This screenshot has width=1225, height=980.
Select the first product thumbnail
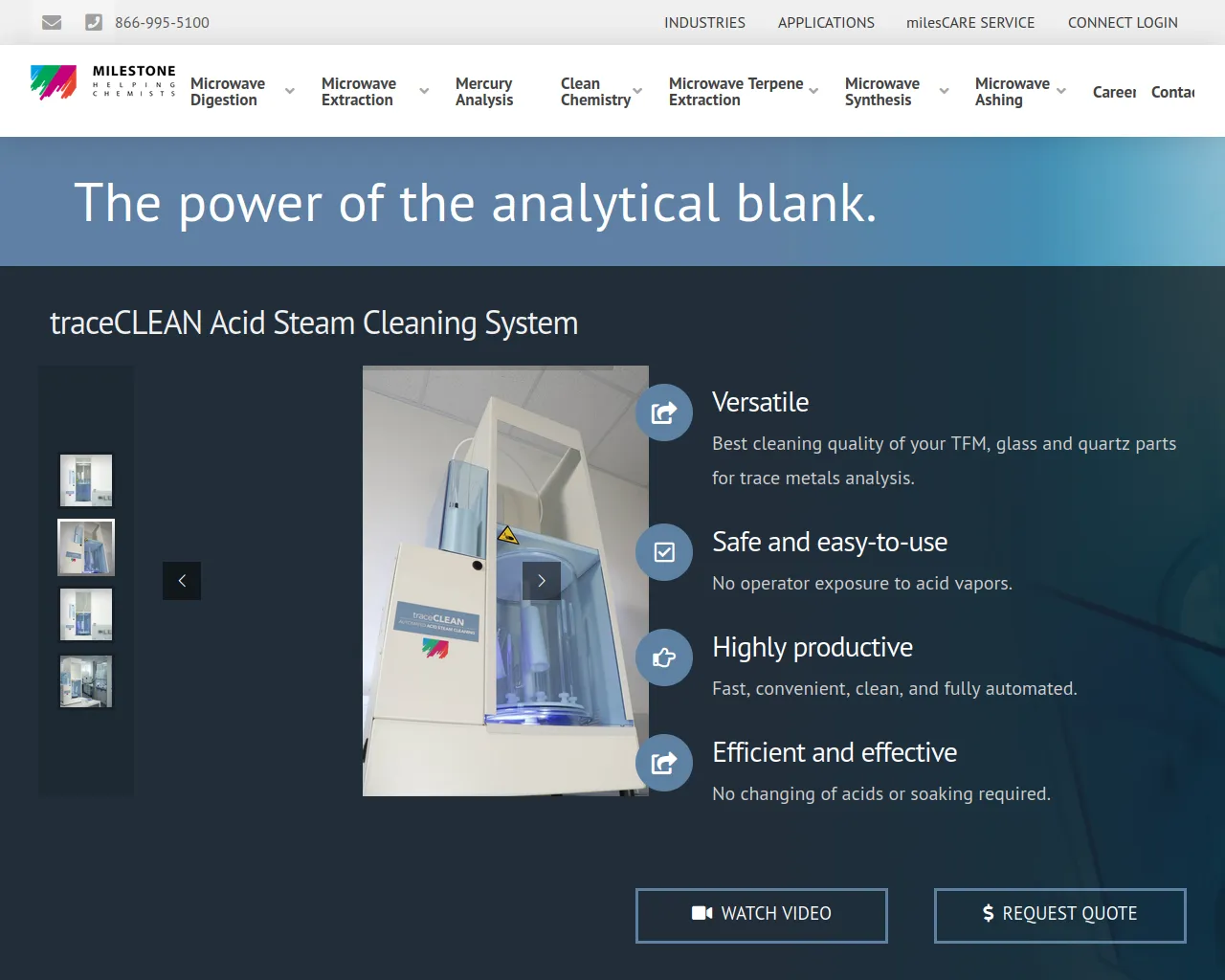click(x=86, y=480)
